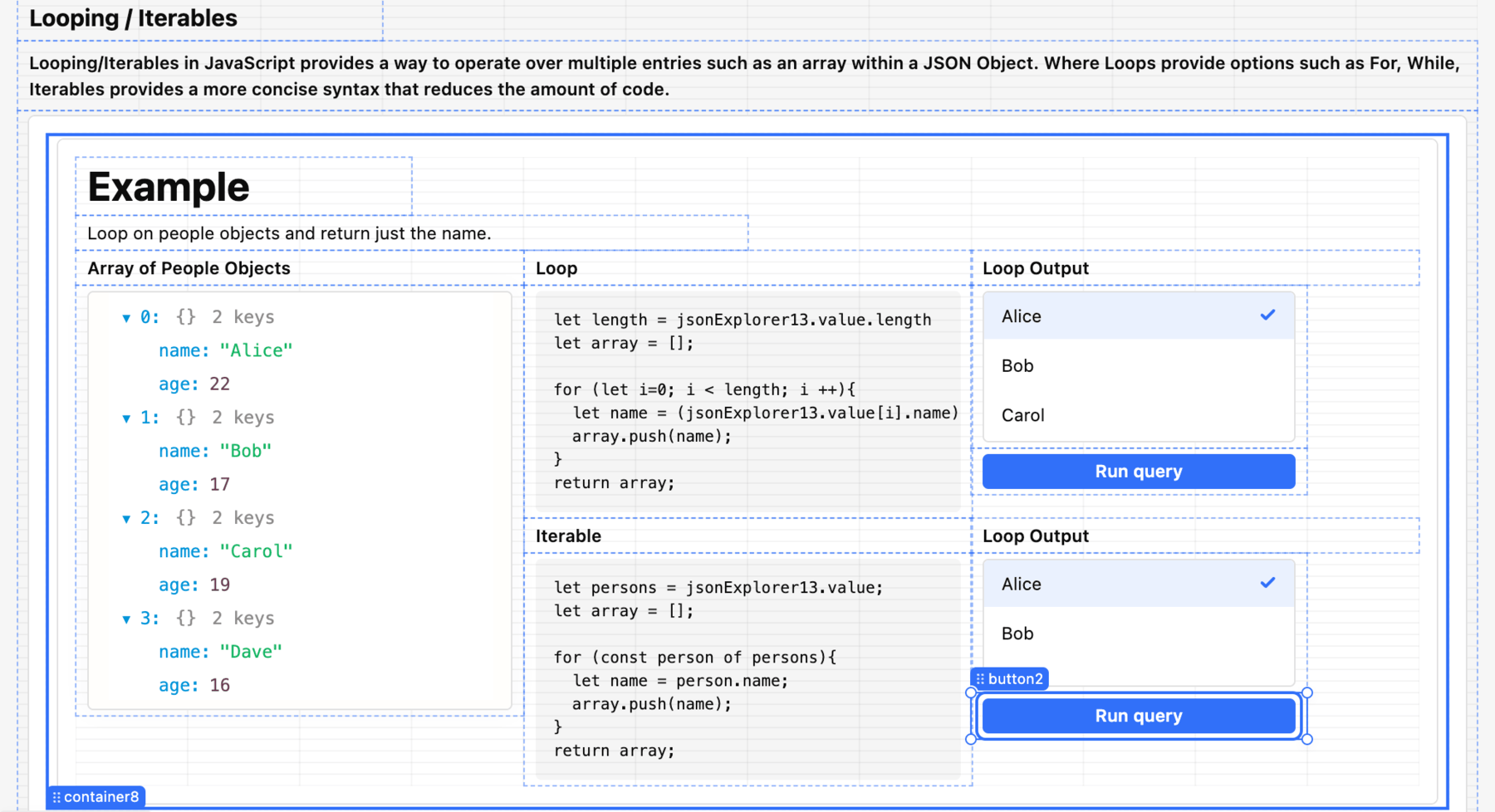Click the age: 22 entry
Image resolution: width=1495 pixels, height=812 pixels.
point(194,384)
